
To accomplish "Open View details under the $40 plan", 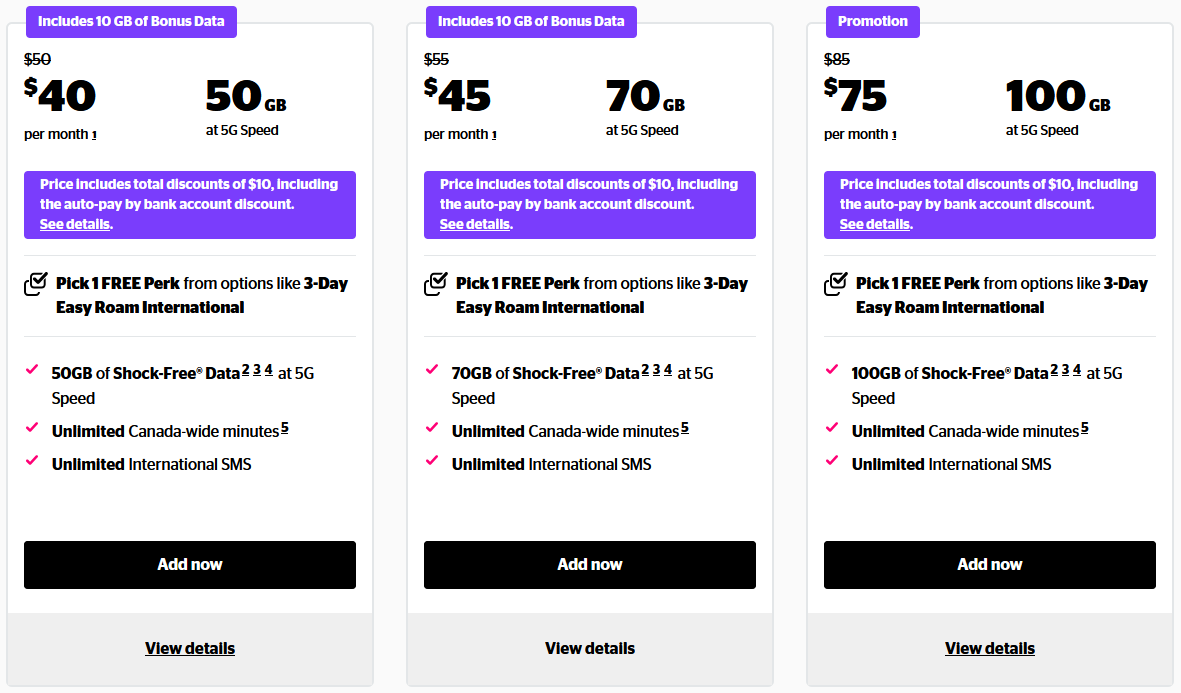I will [x=190, y=648].
